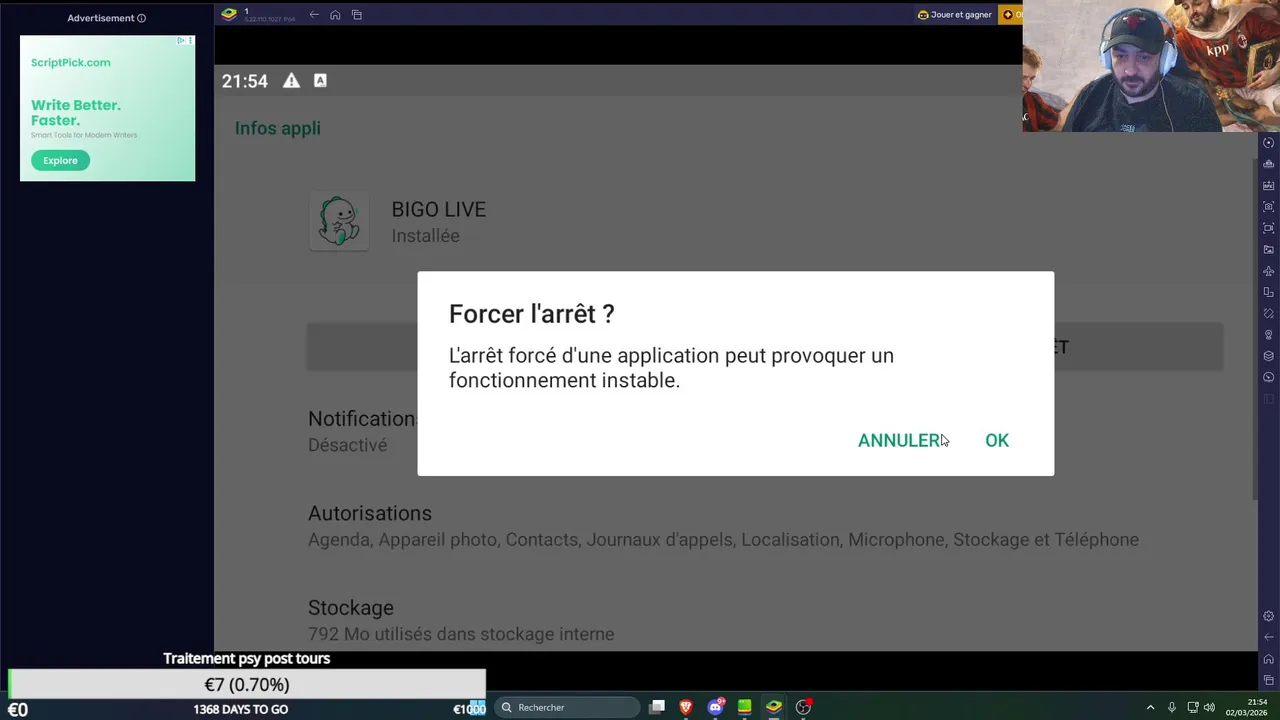Click the rotate screen icon in the sidebar

tap(1268, 313)
